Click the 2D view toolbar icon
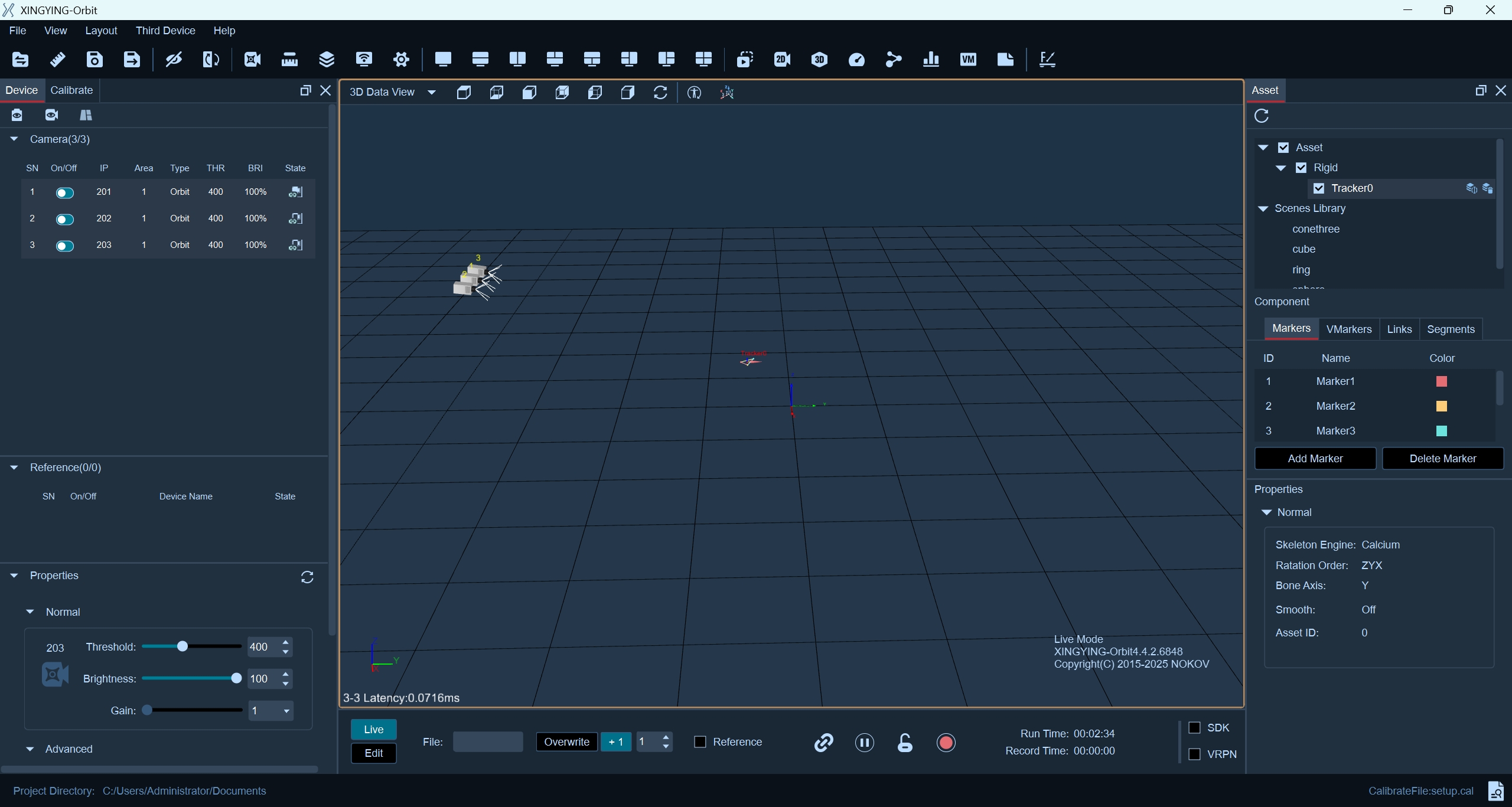 pyautogui.click(x=782, y=59)
